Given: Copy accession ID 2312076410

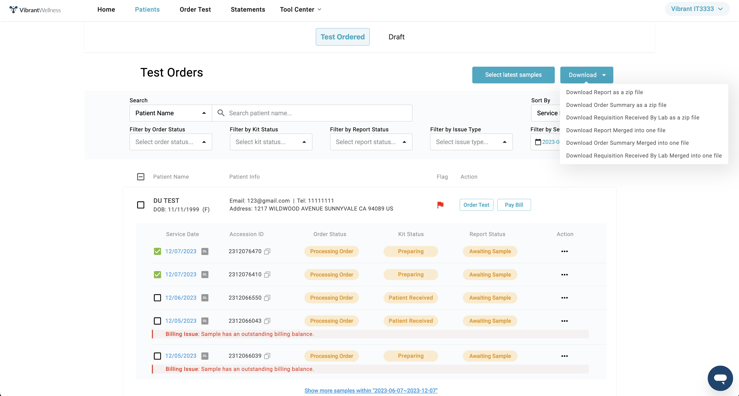Looking at the screenshot, I should 267,275.
